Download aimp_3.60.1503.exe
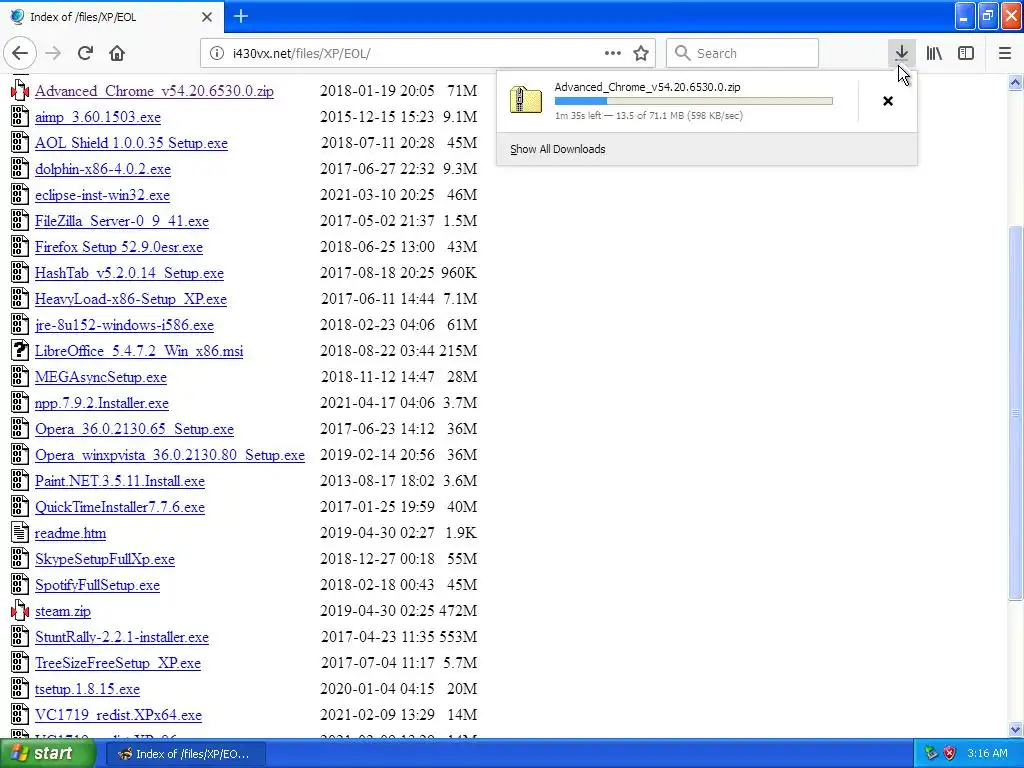 click(98, 117)
